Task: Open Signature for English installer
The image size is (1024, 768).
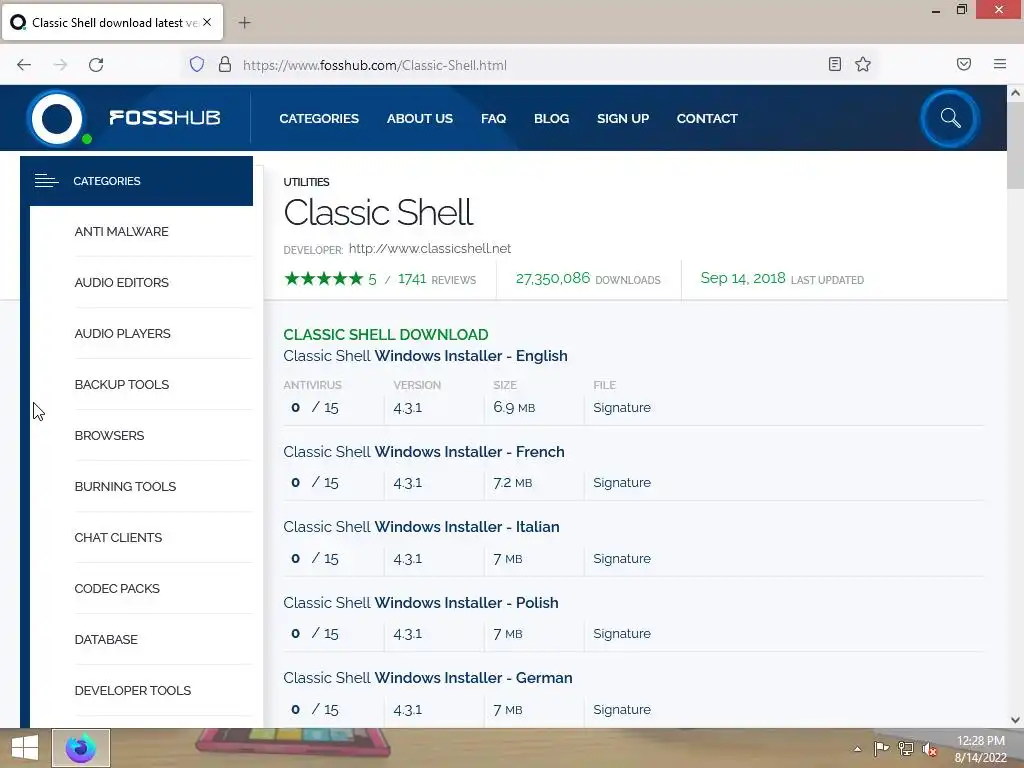Action: tap(622, 408)
